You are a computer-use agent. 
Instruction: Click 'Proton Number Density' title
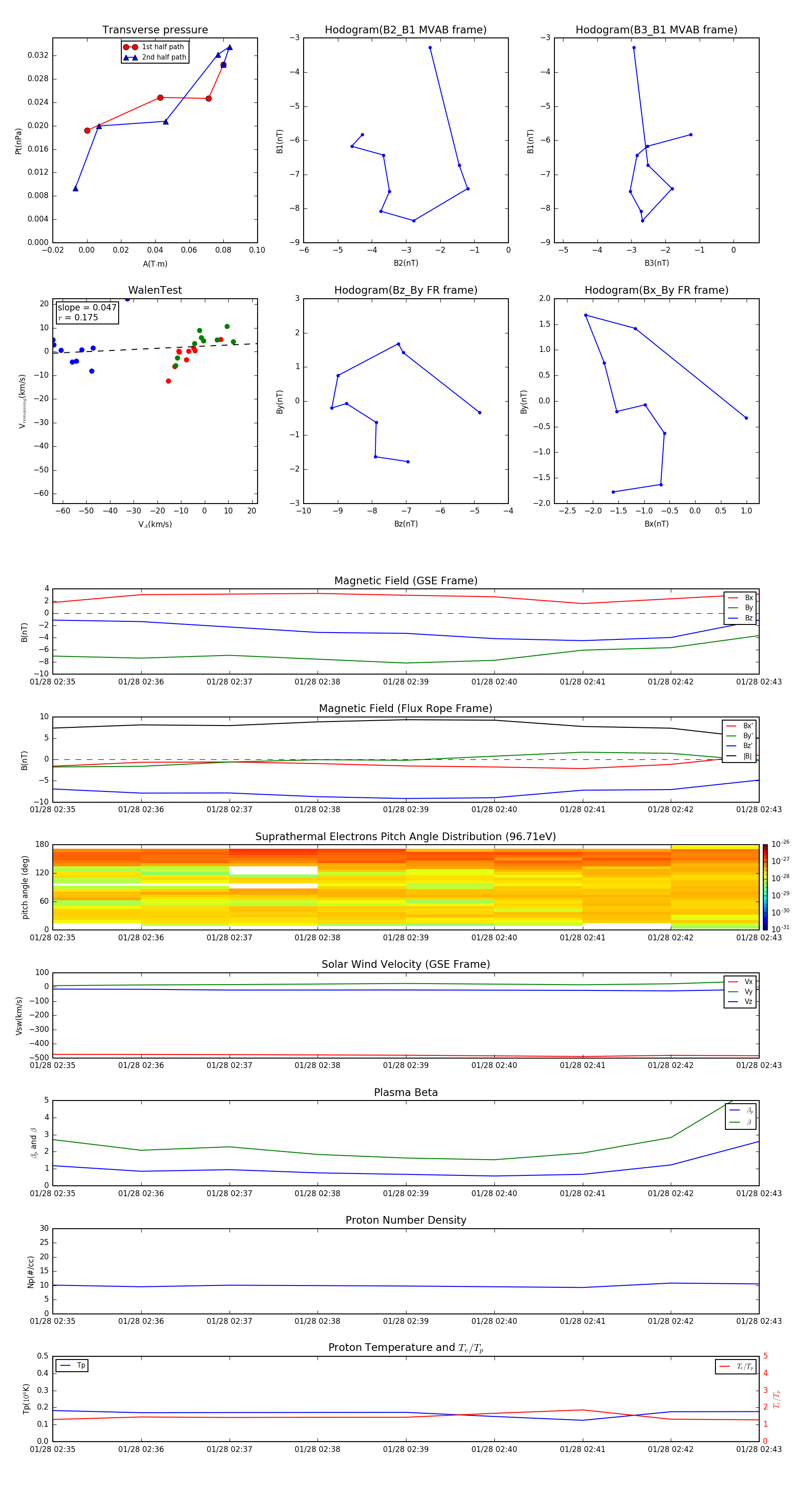[x=406, y=1220]
